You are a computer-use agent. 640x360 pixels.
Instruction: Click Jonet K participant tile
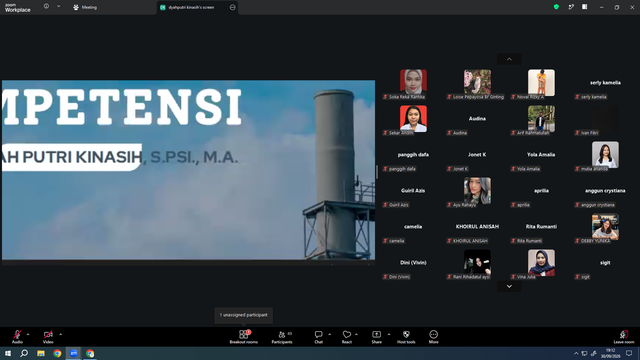point(477,156)
